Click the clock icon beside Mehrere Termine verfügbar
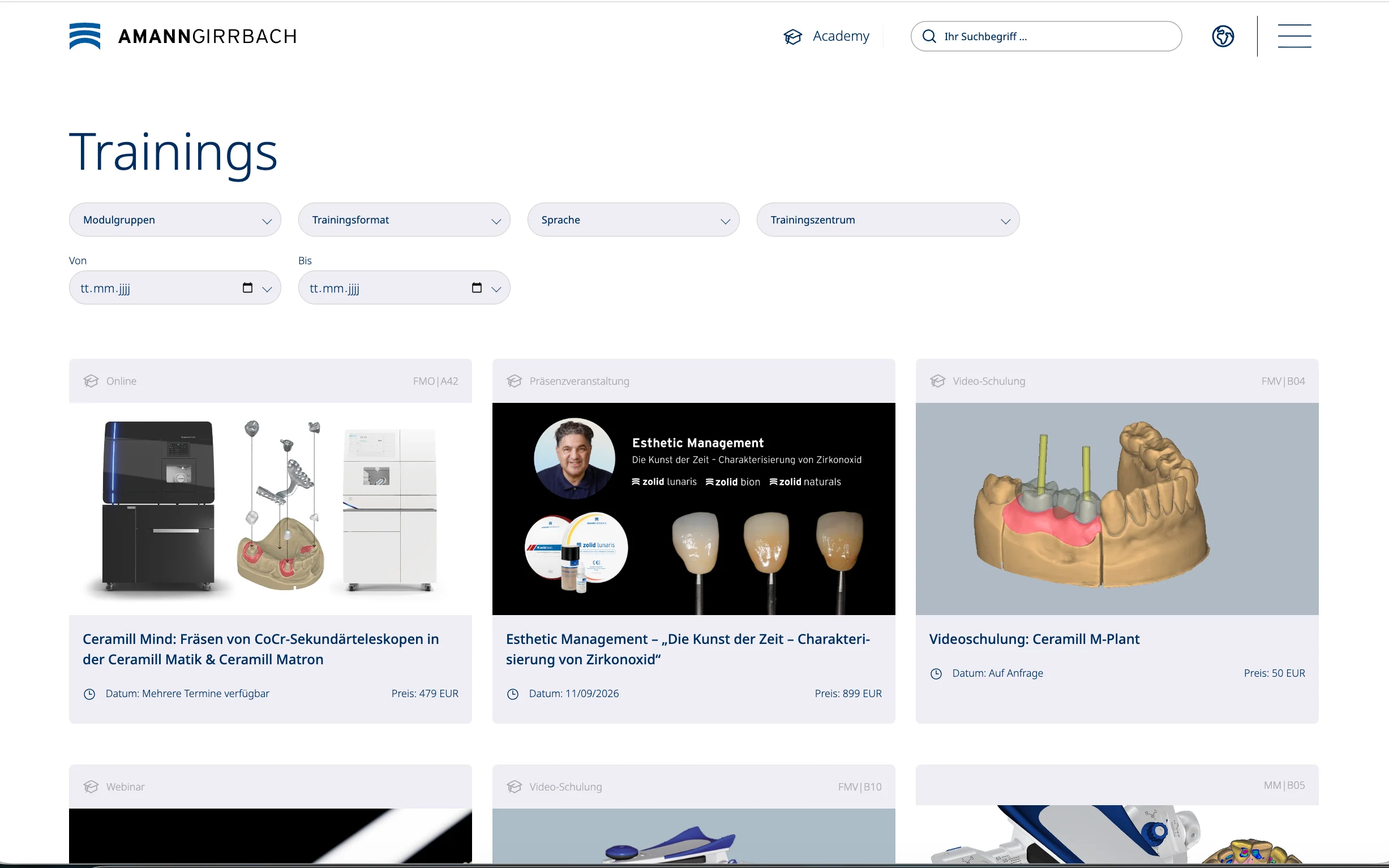Screen dimensions: 1389x868 point(89,694)
